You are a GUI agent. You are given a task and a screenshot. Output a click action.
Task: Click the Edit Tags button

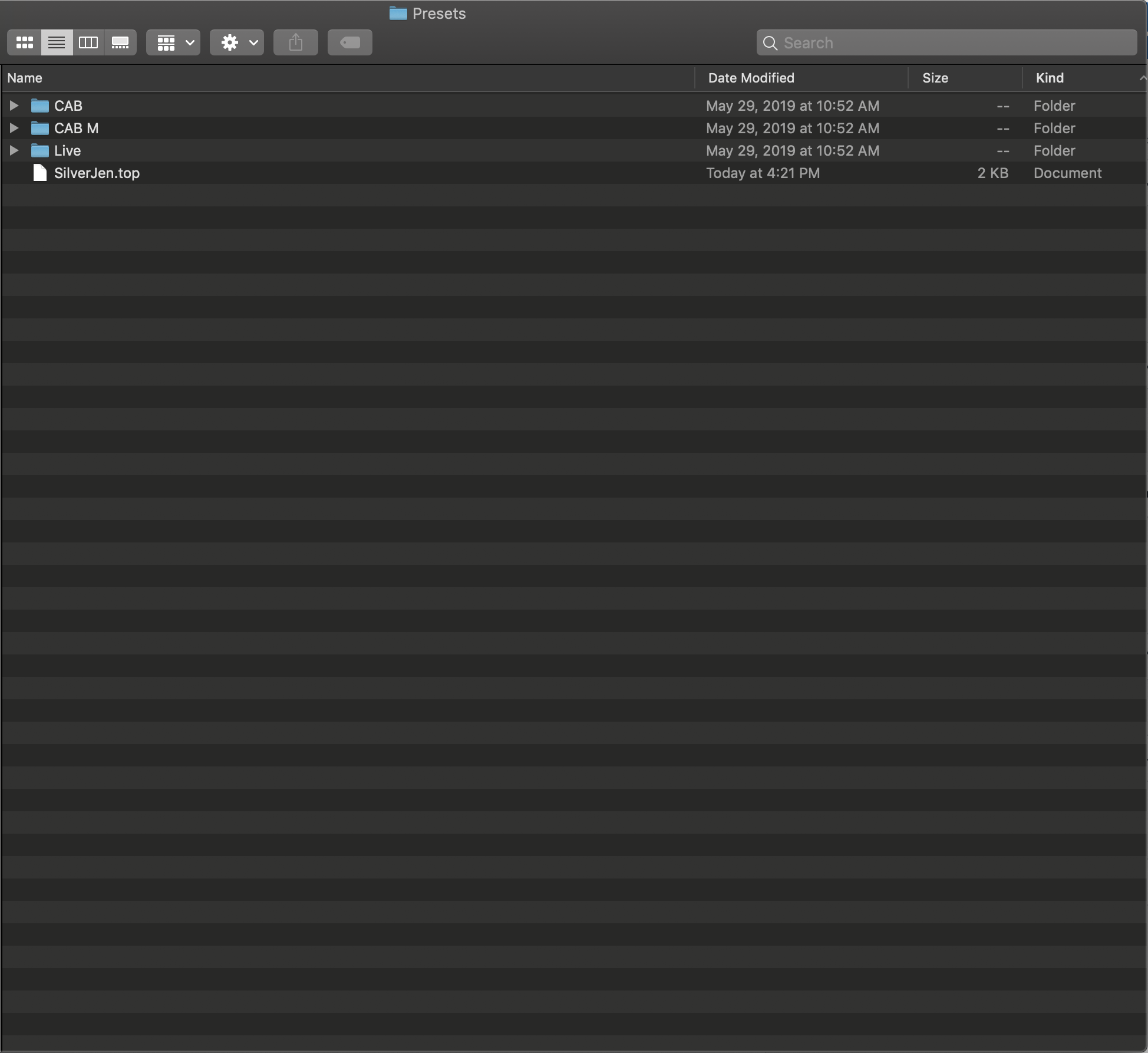point(350,42)
